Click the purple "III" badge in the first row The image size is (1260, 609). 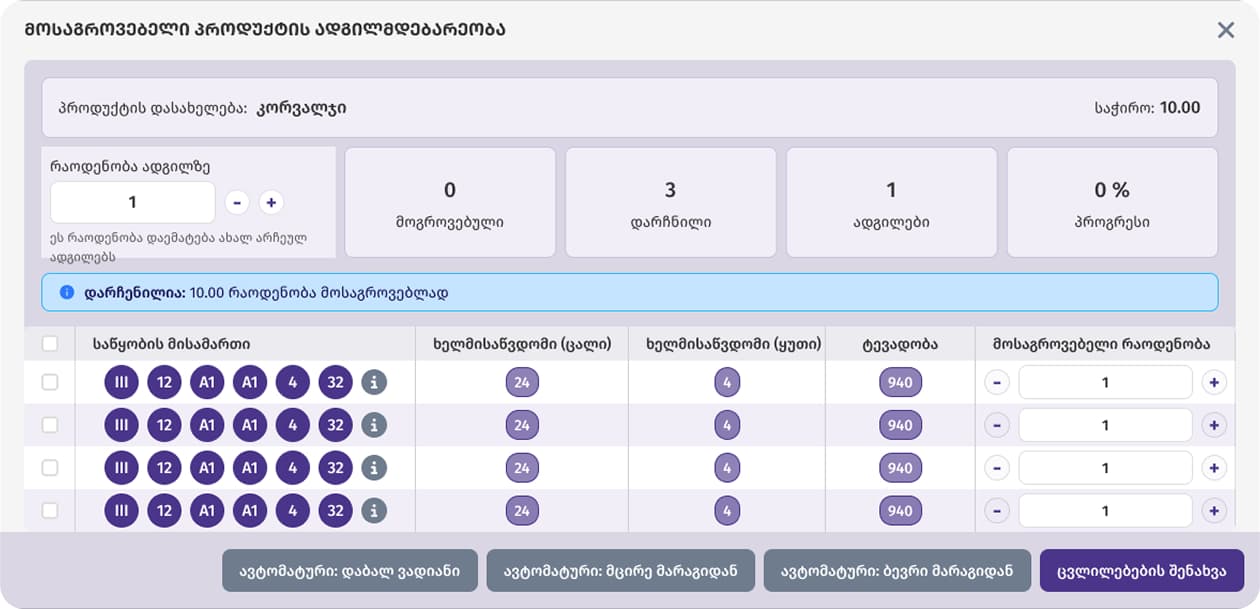(121, 381)
